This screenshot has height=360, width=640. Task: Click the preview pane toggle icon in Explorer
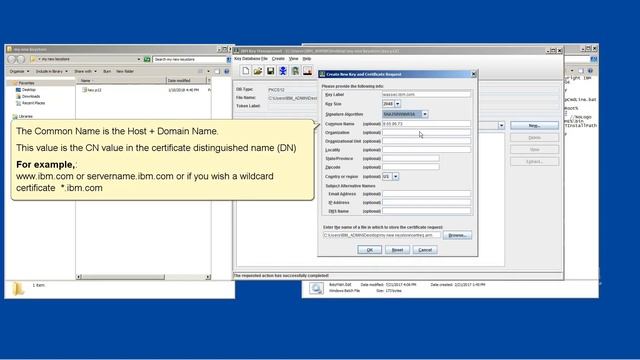pyautogui.click(x=217, y=71)
